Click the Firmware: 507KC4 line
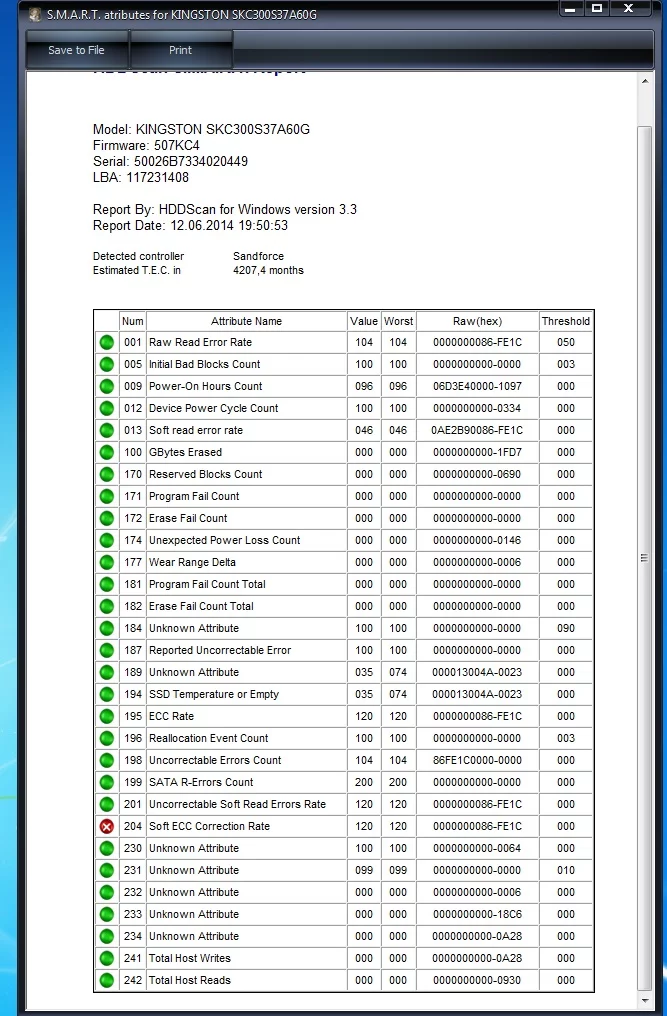 click(146, 145)
